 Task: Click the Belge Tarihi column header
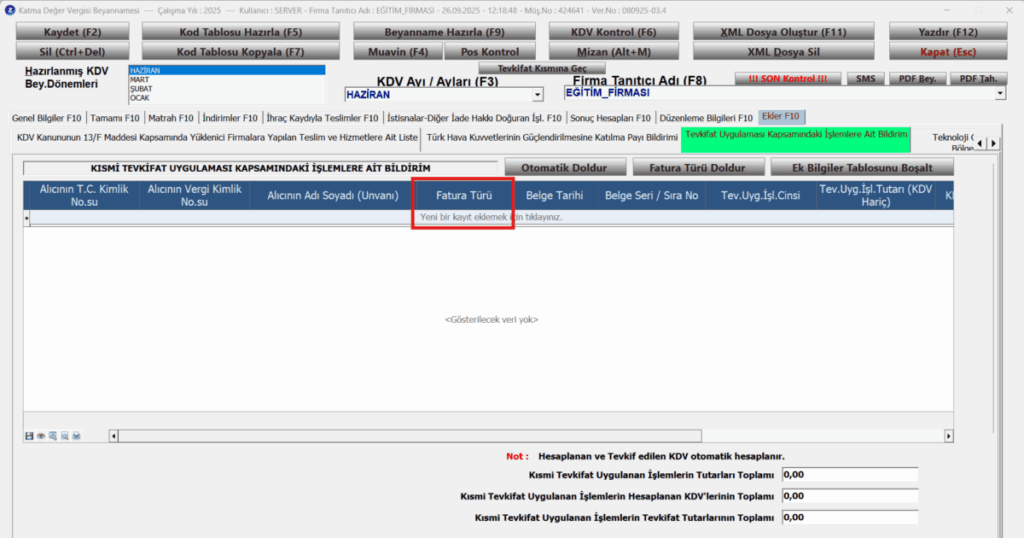(x=554, y=195)
